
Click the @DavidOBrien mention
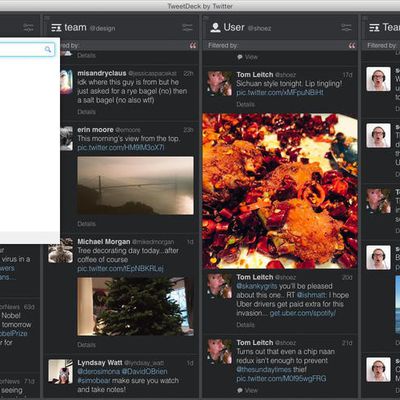[144, 372]
